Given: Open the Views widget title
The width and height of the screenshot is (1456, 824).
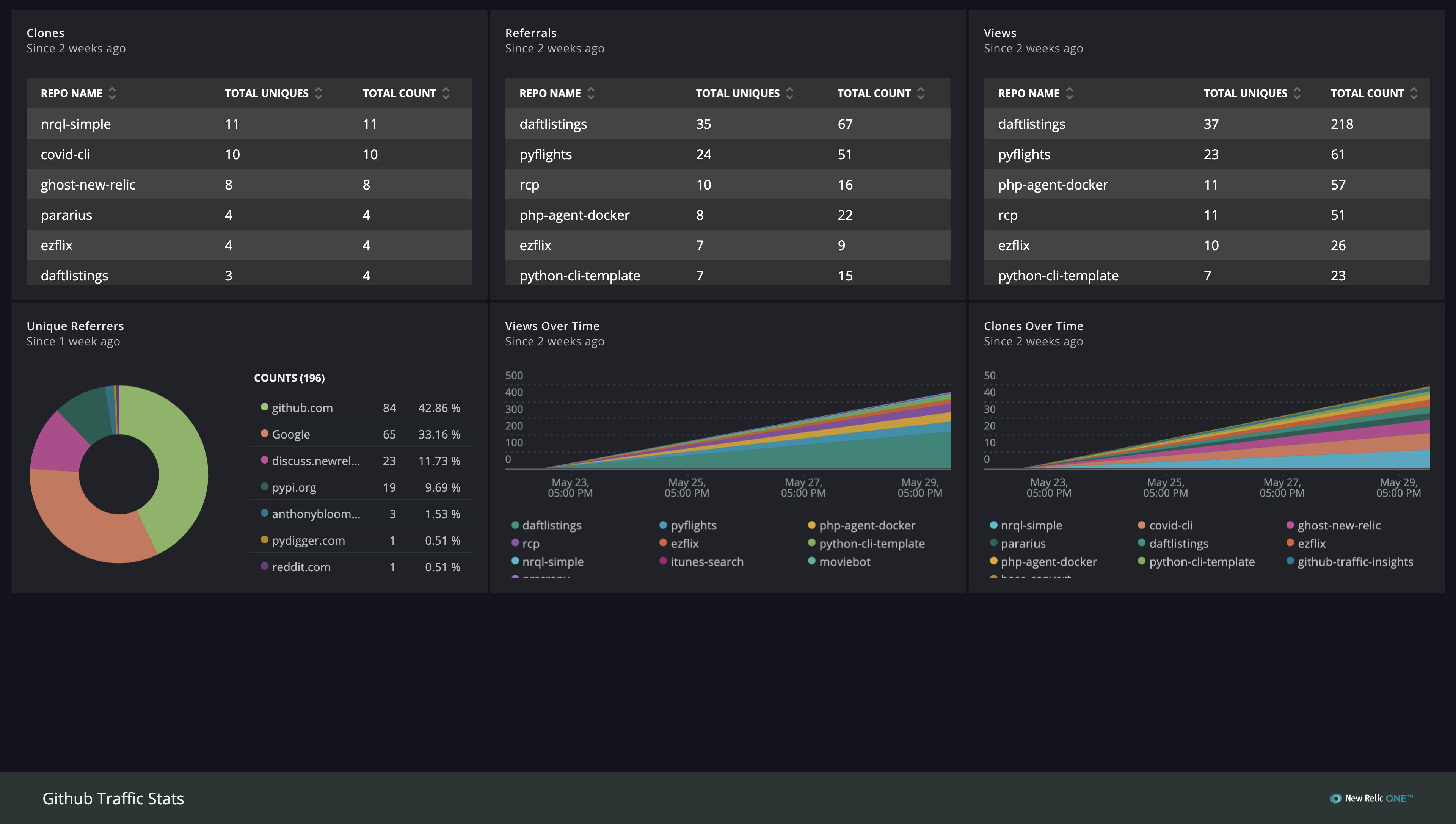Looking at the screenshot, I should coord(1000,33).
